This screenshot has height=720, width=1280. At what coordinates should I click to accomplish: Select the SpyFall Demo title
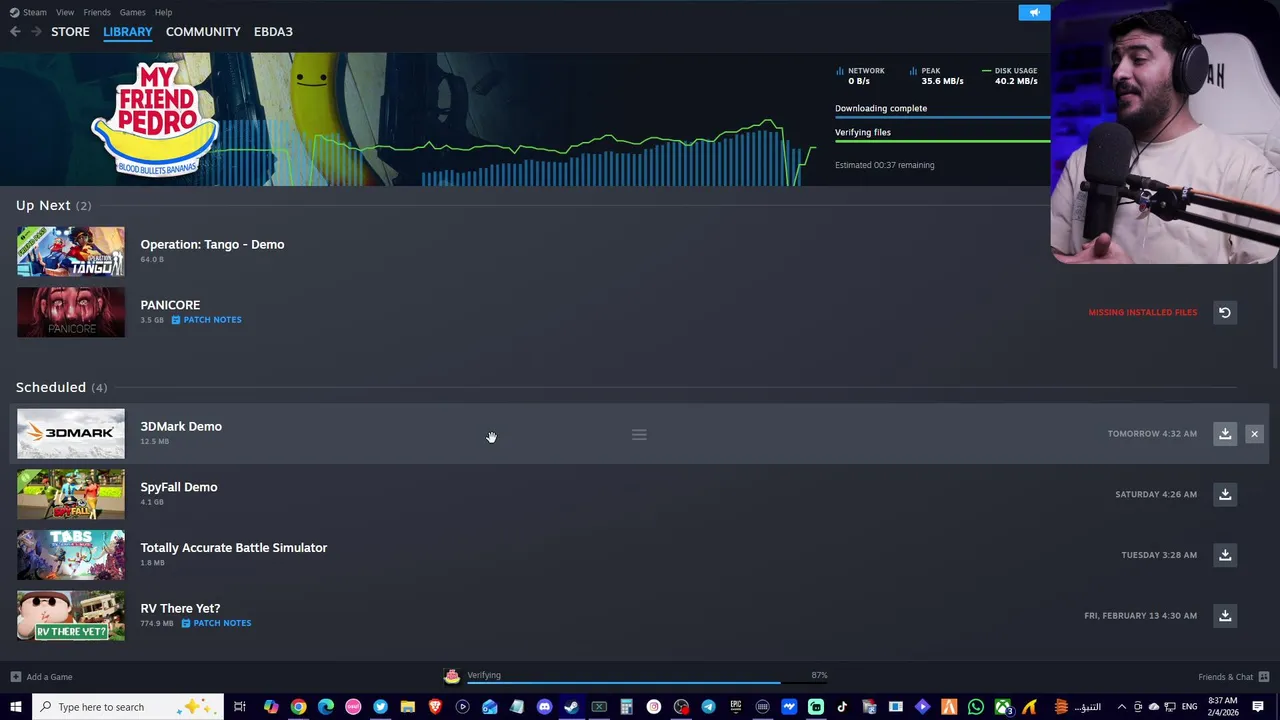click(179, 487)
